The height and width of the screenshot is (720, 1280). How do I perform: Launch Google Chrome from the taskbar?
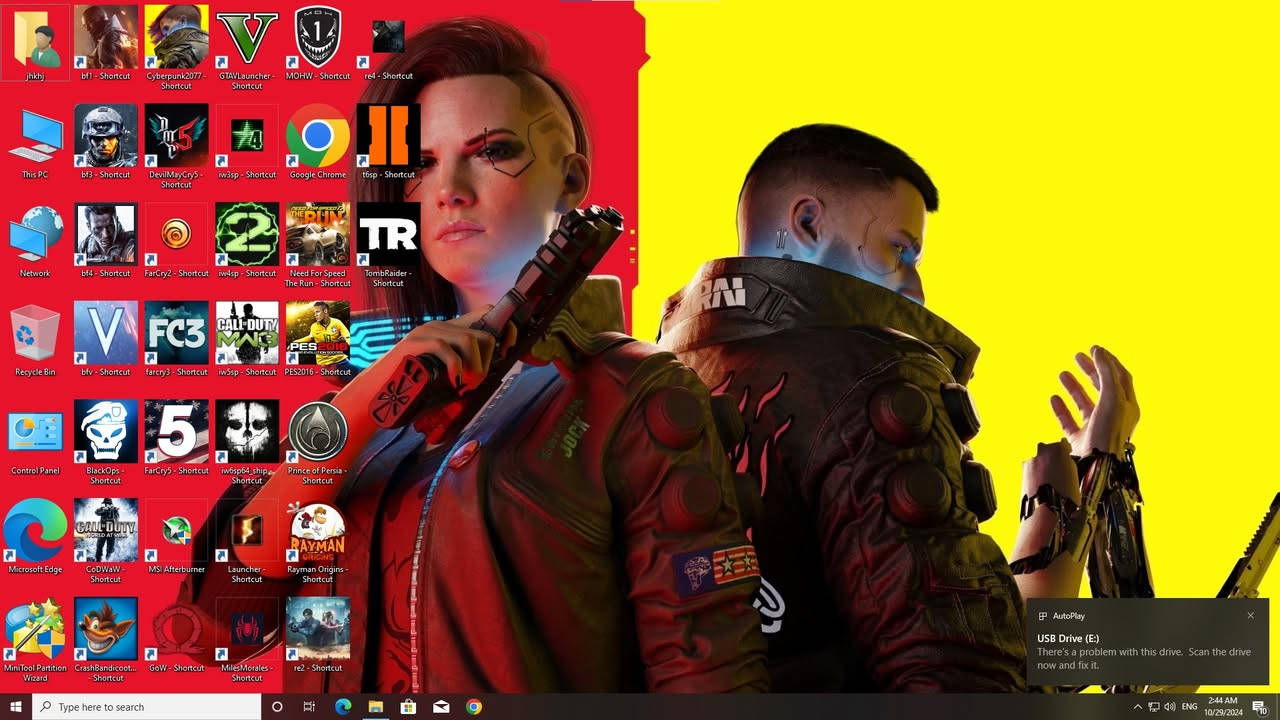click(474, 707)
